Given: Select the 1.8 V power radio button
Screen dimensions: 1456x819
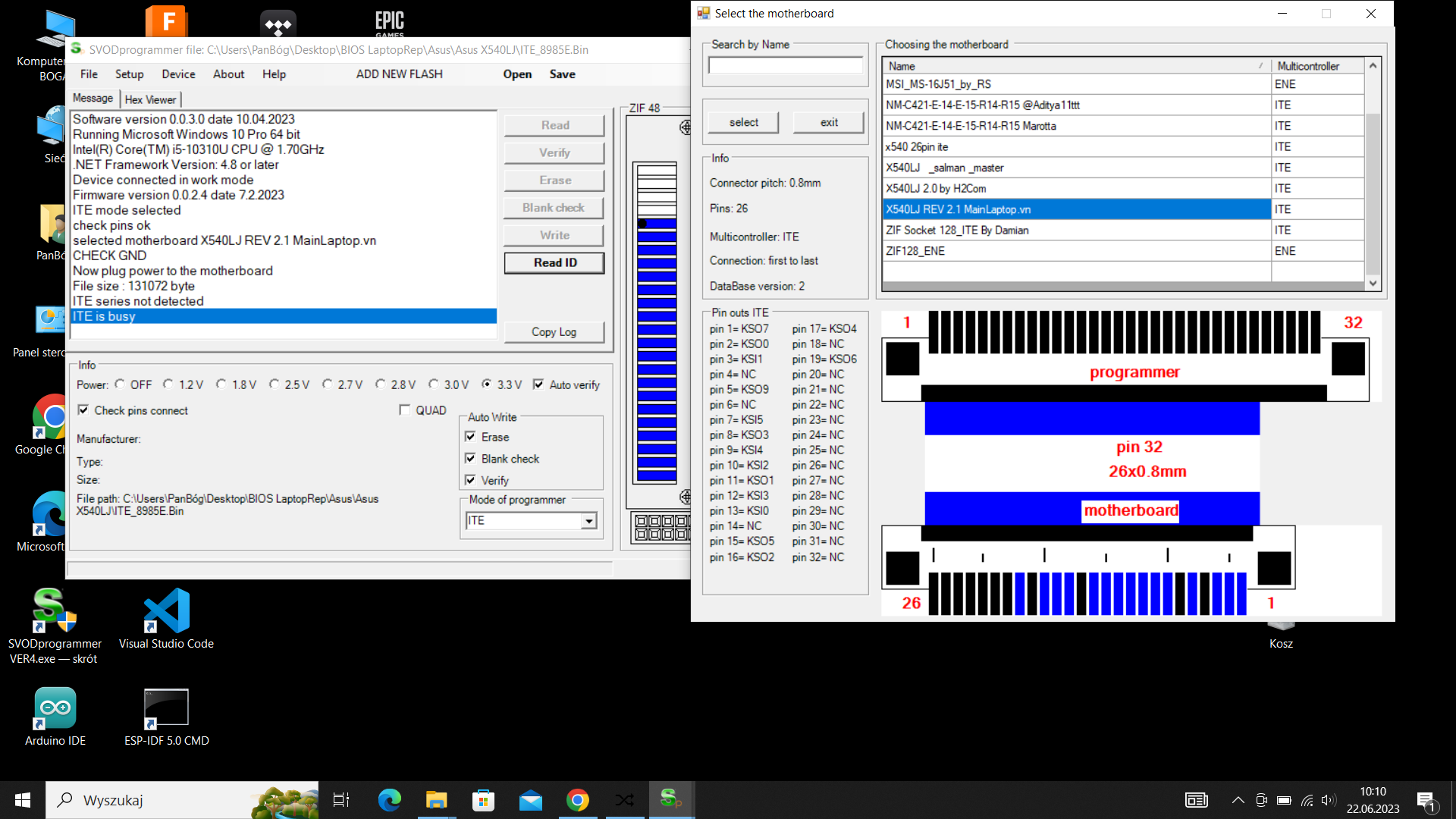Looking at the screenshot, I should [x=221, y=384].
